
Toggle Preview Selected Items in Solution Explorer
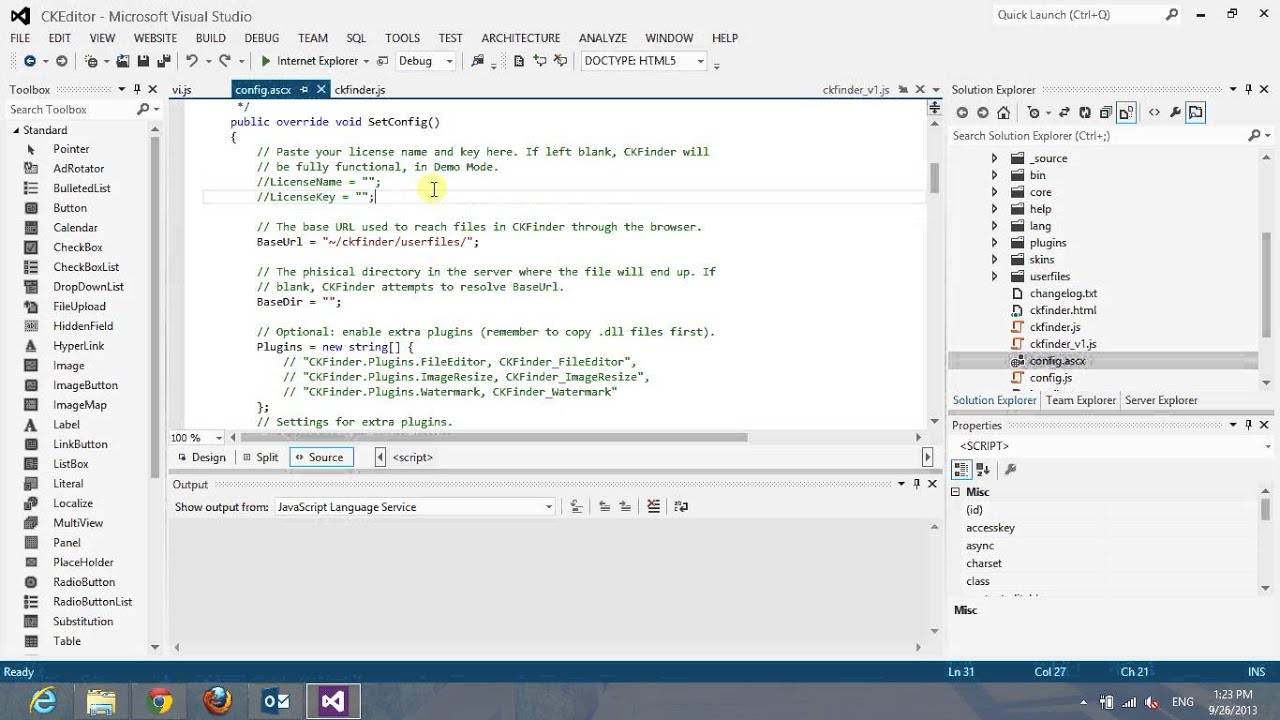pos(1196,113)
